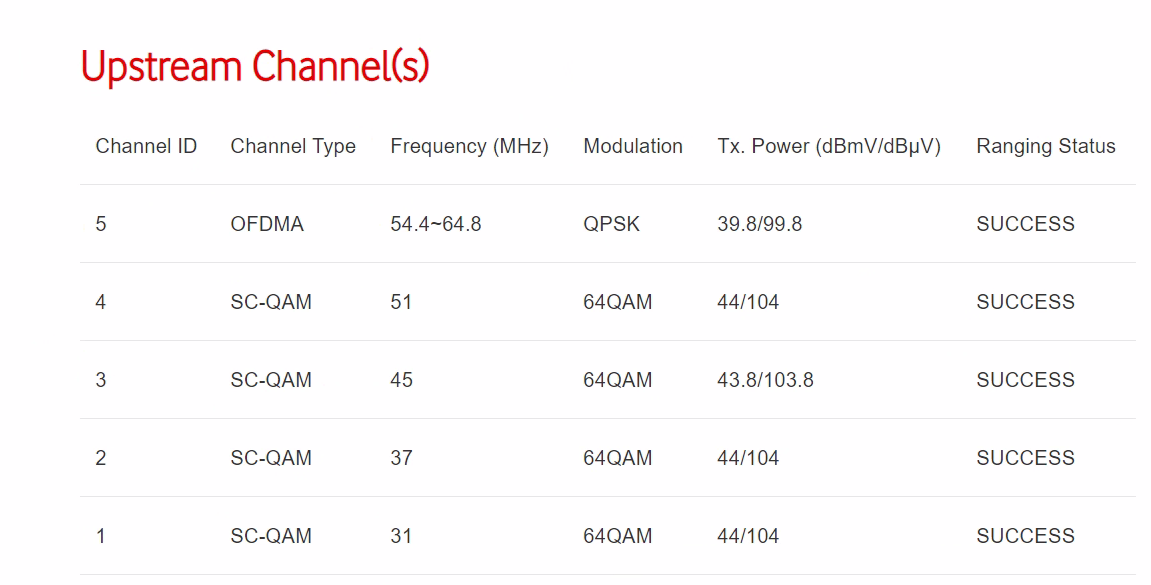Click the Channel ID column header
1151x585 pixels.
click(146, 146)
